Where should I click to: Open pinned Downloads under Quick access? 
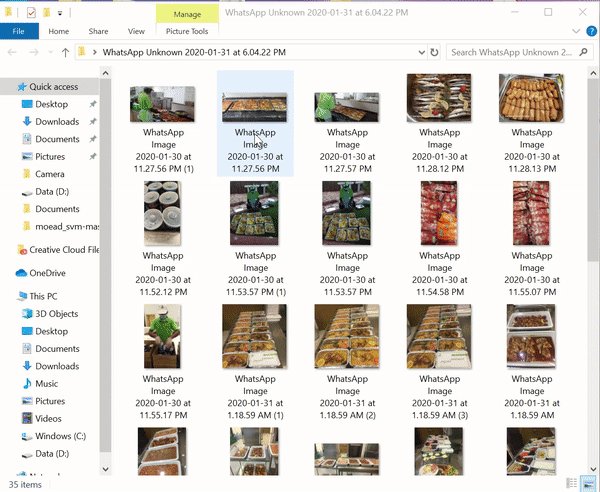(57, 122)
